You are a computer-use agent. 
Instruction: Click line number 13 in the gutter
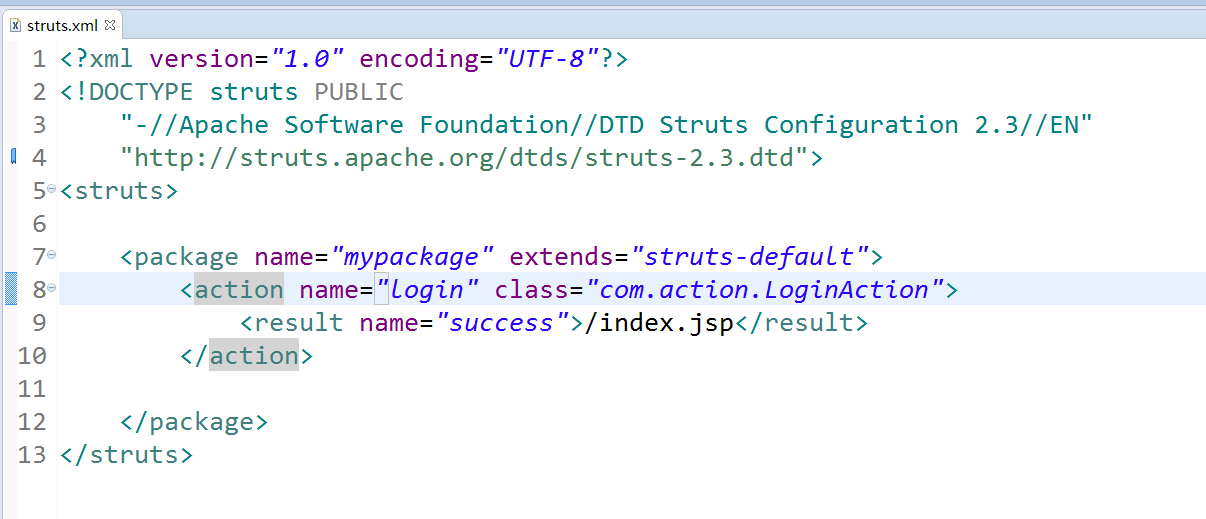(x=32, y=455)
